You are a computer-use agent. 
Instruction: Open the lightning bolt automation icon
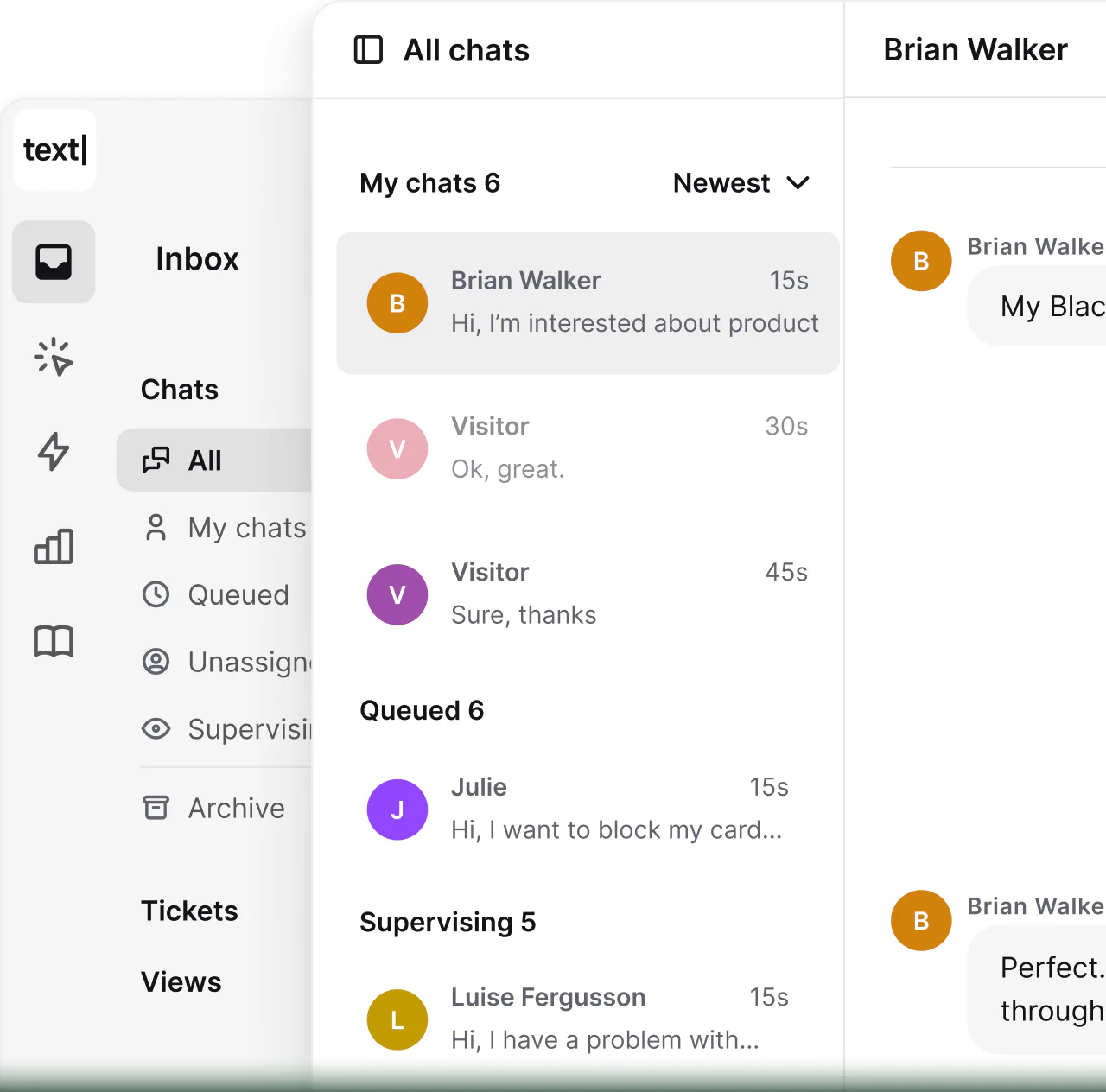(x=54, y=451)
